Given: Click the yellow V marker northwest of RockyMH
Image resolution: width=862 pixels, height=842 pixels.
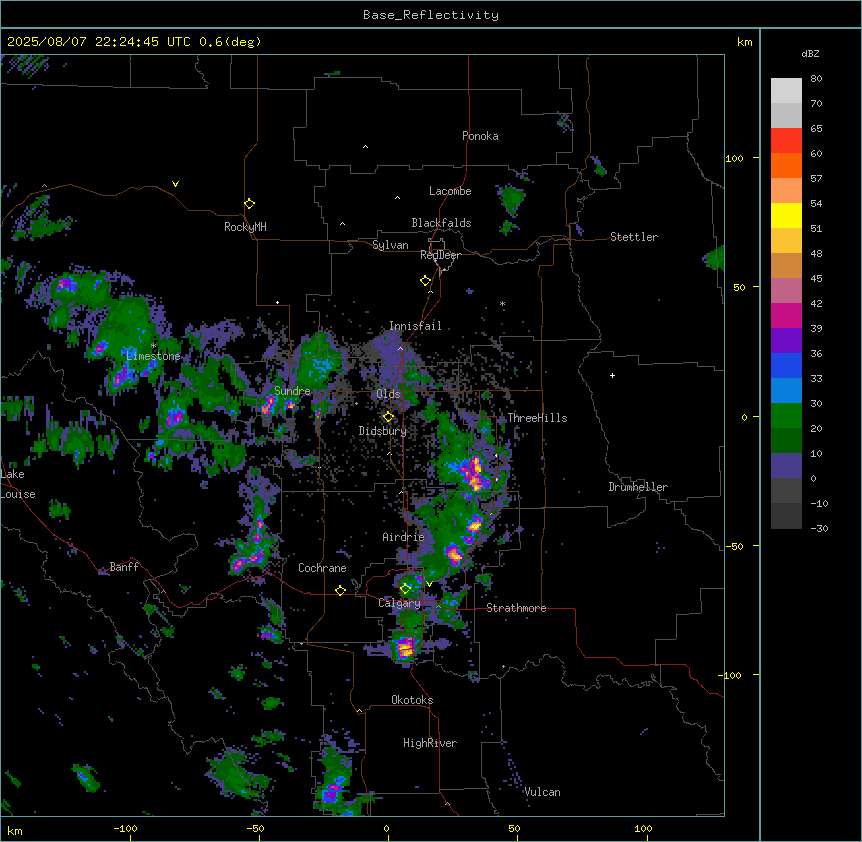Looking at the screenshot, I should (x=175, y=184).
